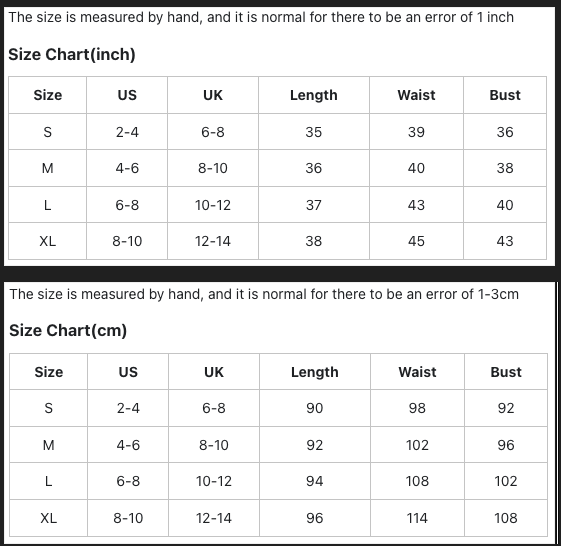Select the bust value 108 in cm chart

[506, 518]
